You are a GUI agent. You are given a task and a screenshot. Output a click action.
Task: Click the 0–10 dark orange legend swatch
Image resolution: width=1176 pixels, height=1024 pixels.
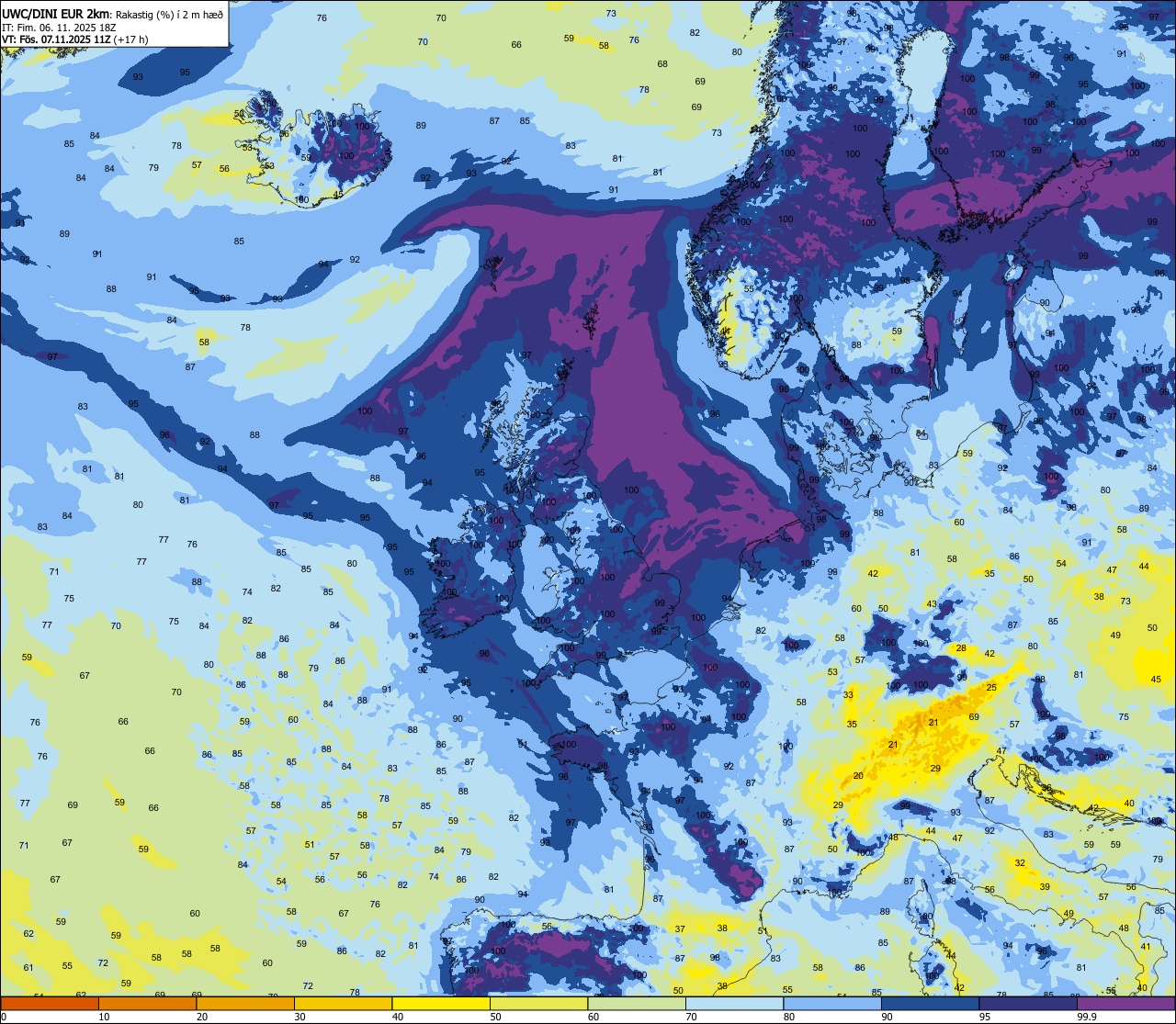click(x=50, y=1004)
